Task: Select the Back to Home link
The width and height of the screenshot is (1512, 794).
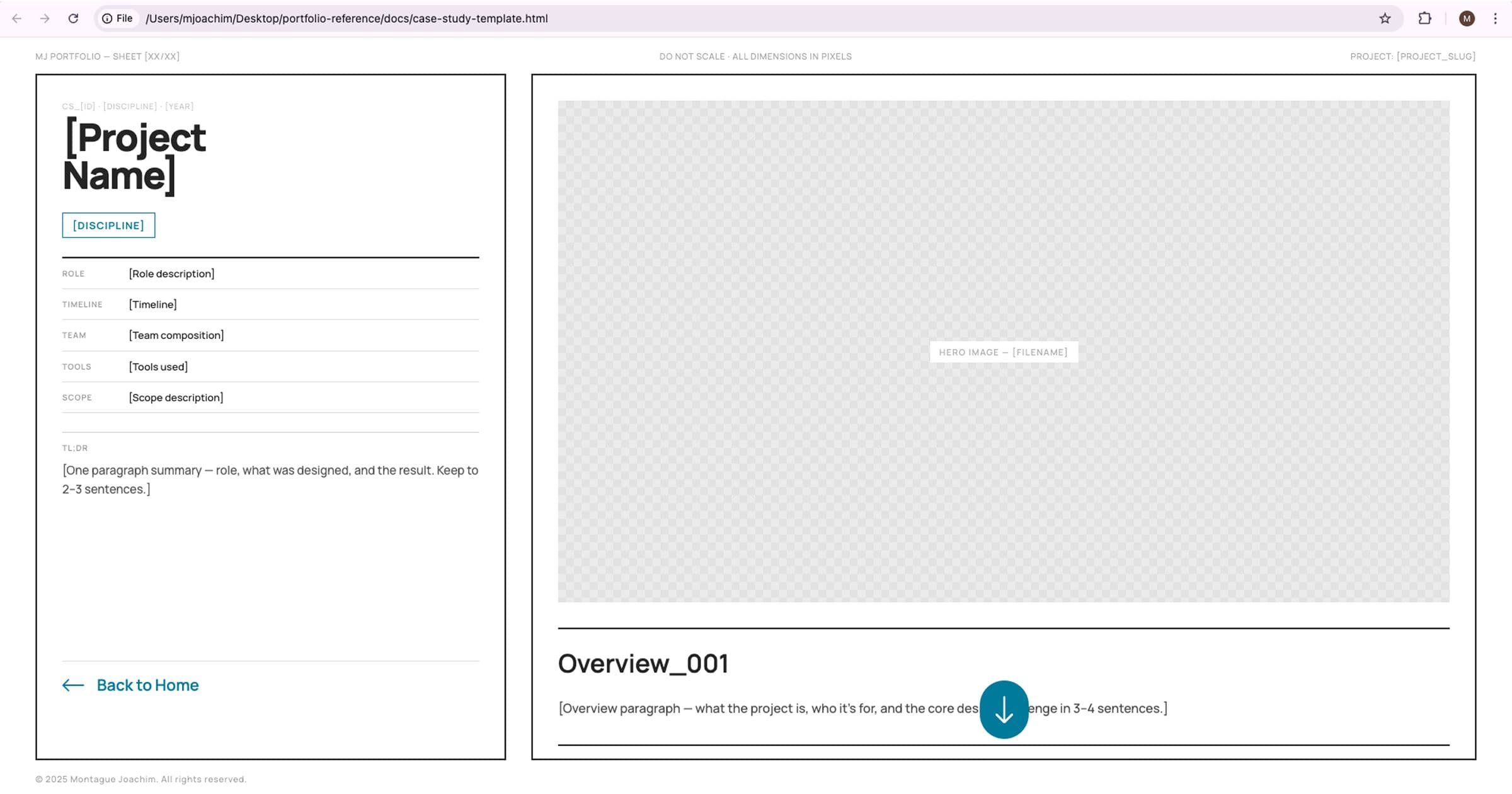Action: (x=147, y=685)
